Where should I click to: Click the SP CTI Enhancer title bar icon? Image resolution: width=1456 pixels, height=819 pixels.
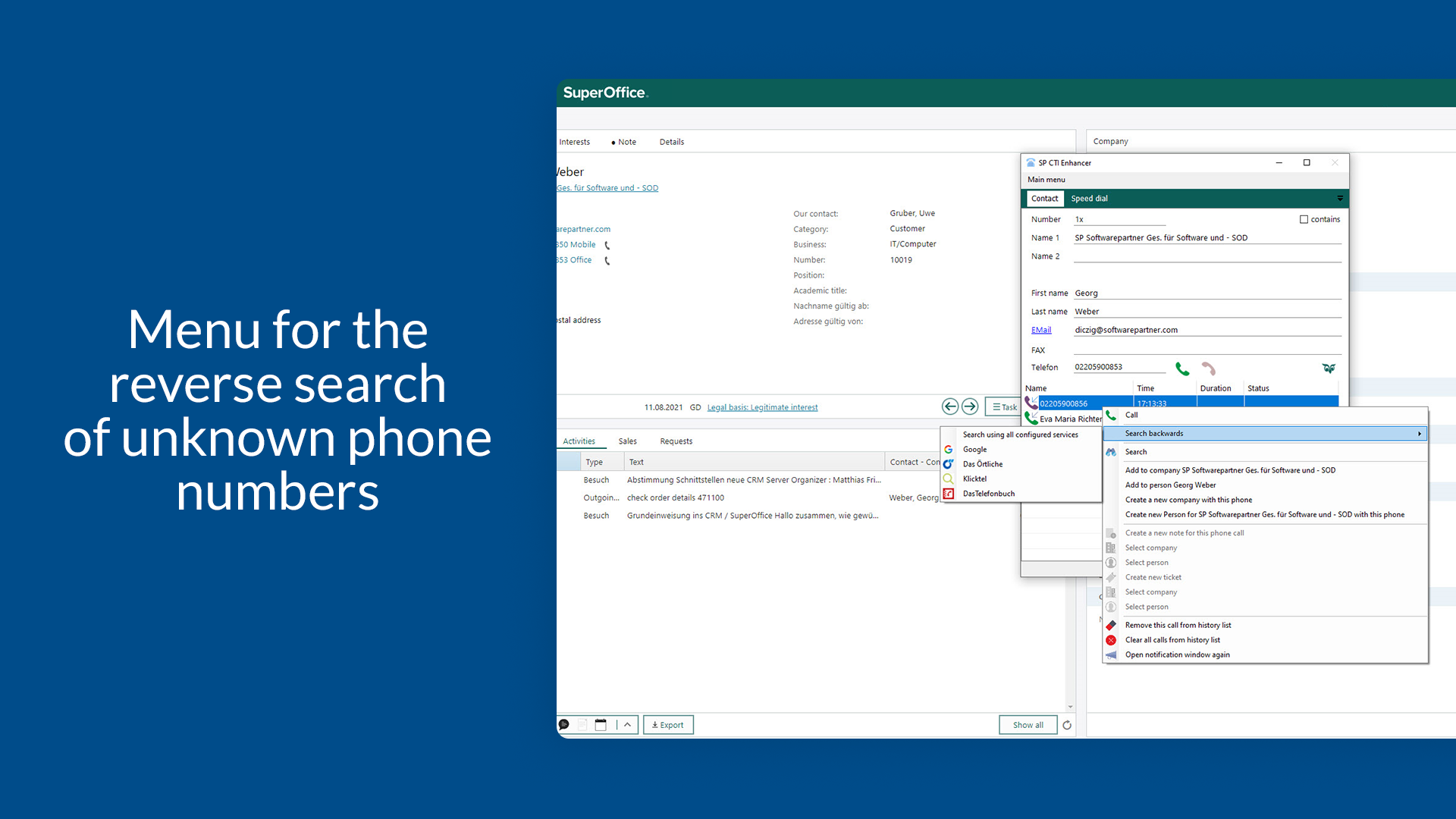point(1031,162)
